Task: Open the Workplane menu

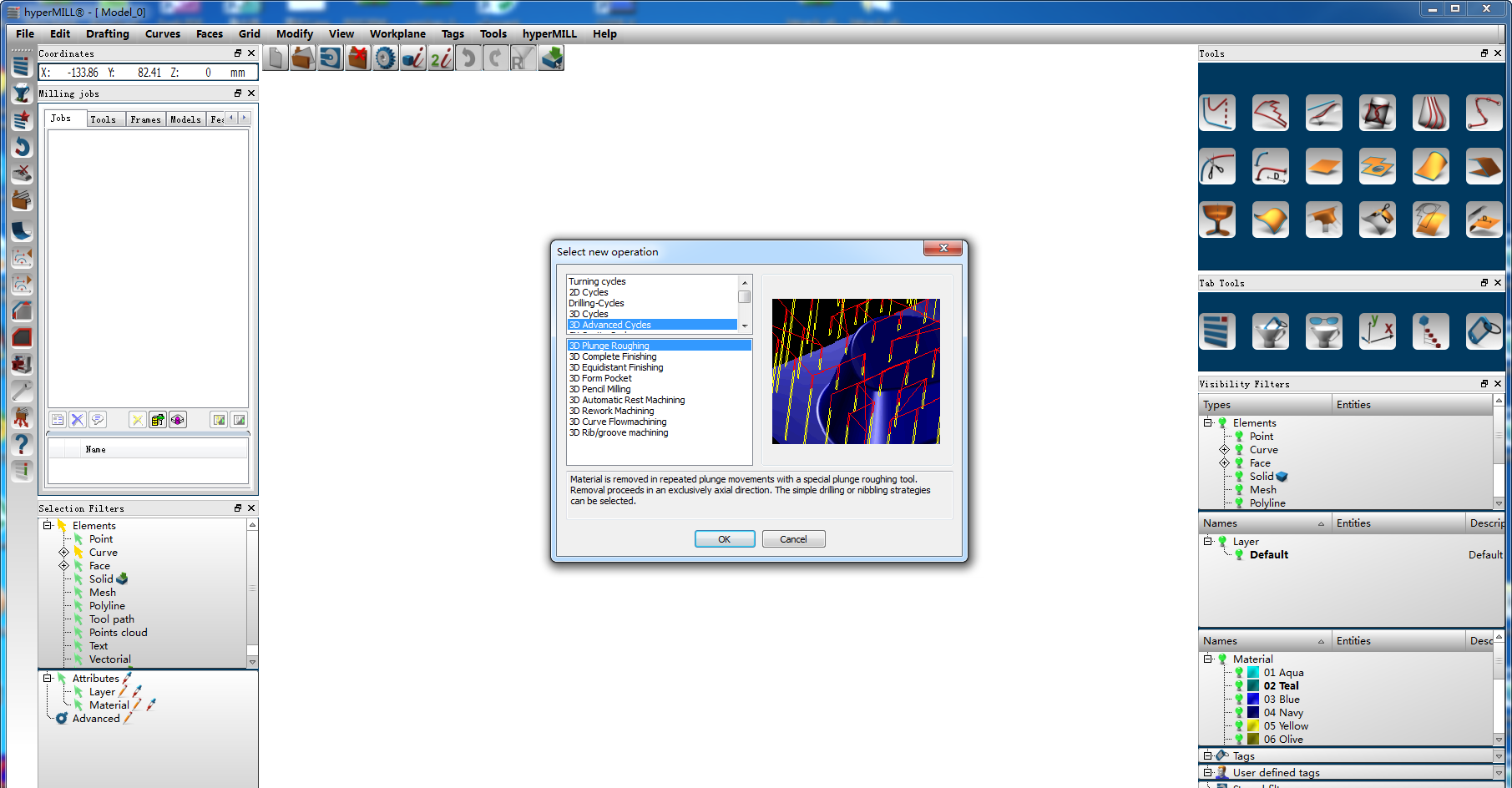Action: (397, 34)
